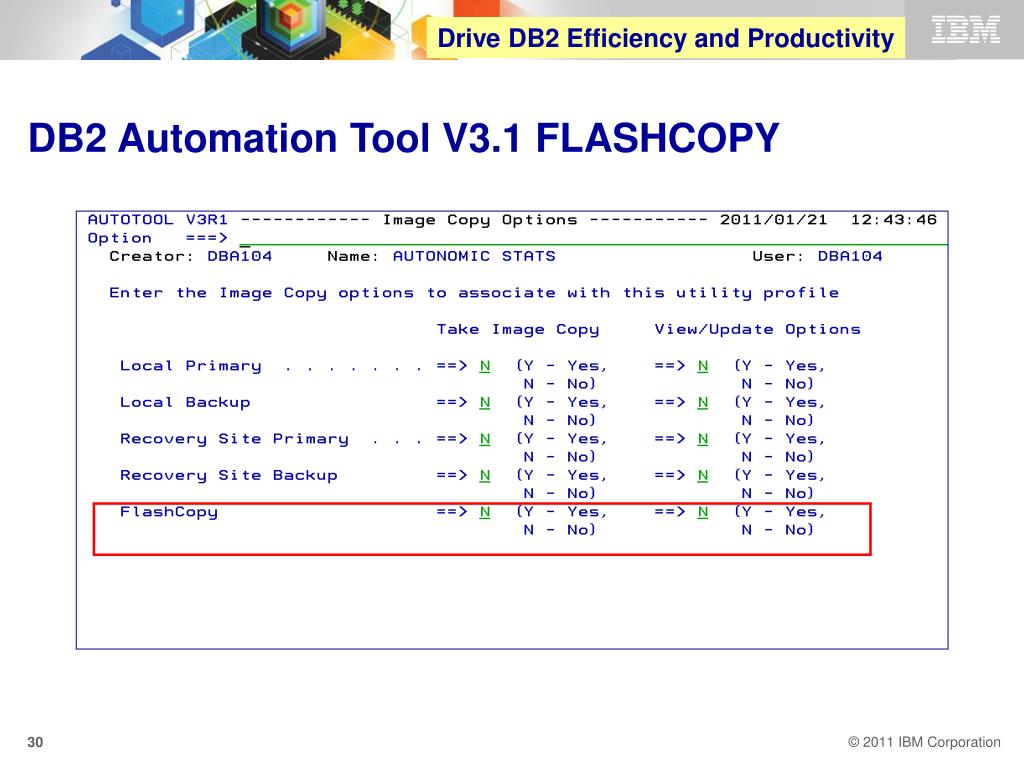Viewport: 1024px width, 768px height.
Task: Click the date 2011/01/21
Action: tap(773, 219)
